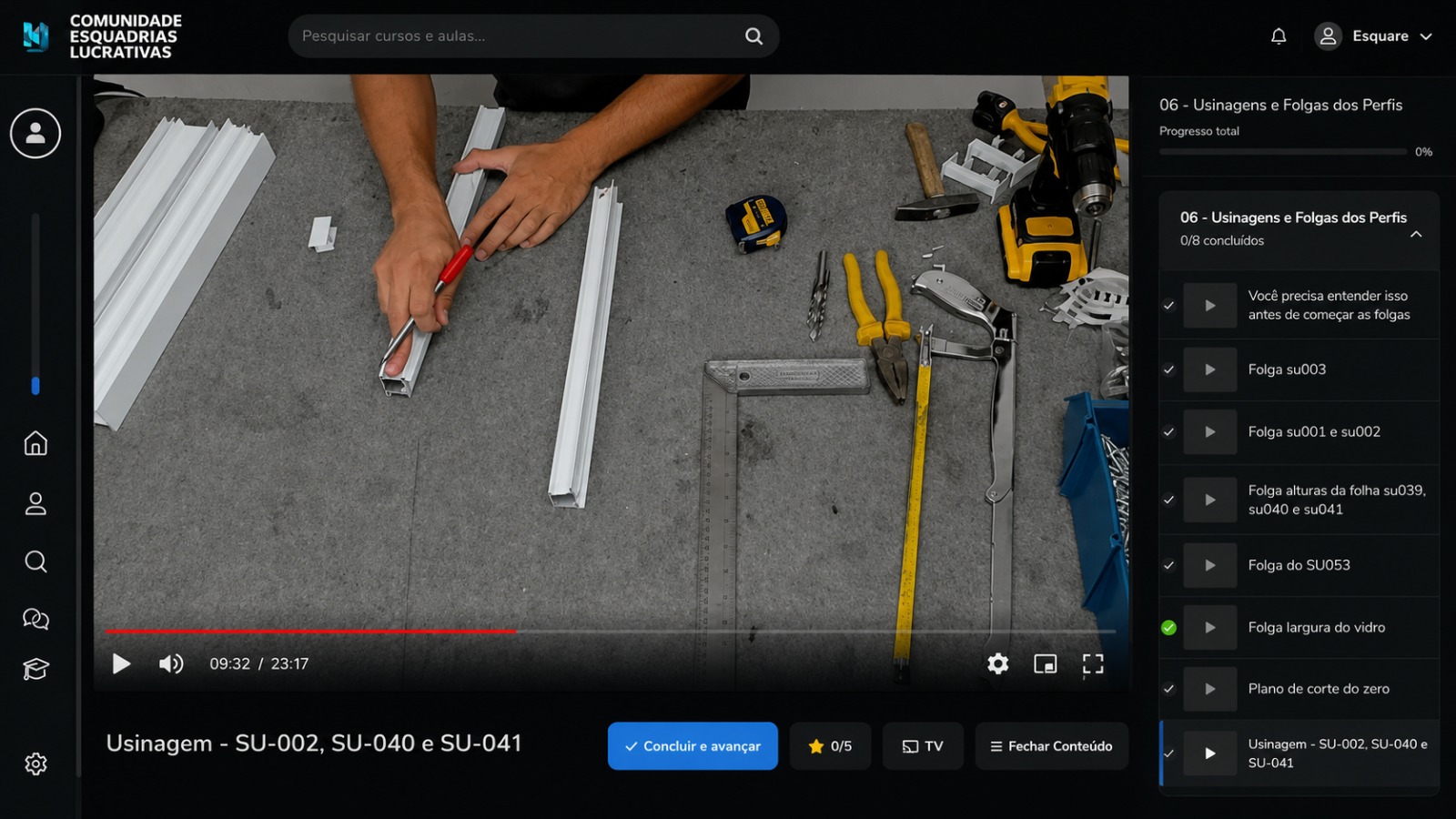
Task: Open the Esquare user dropdown
Action: point(1374,36)
